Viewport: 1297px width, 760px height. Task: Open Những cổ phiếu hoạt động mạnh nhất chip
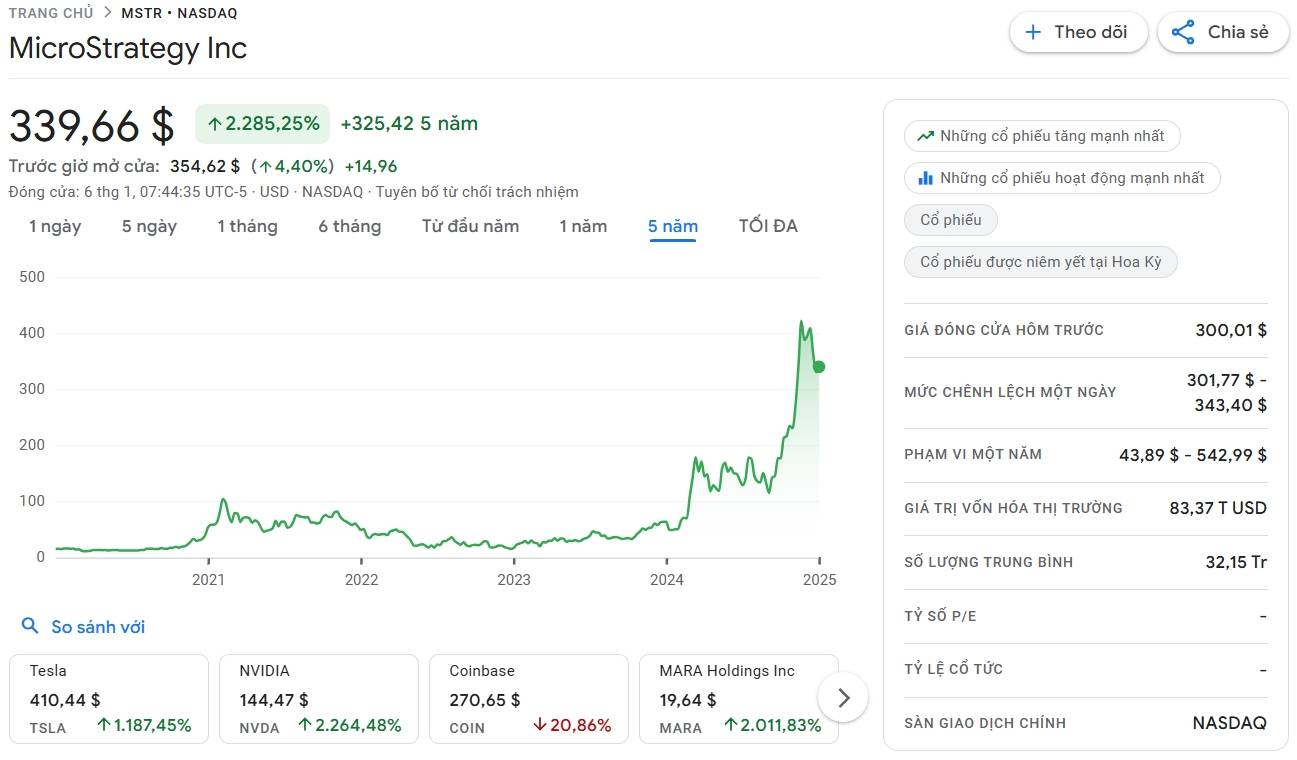click(x=1062, y=178)
